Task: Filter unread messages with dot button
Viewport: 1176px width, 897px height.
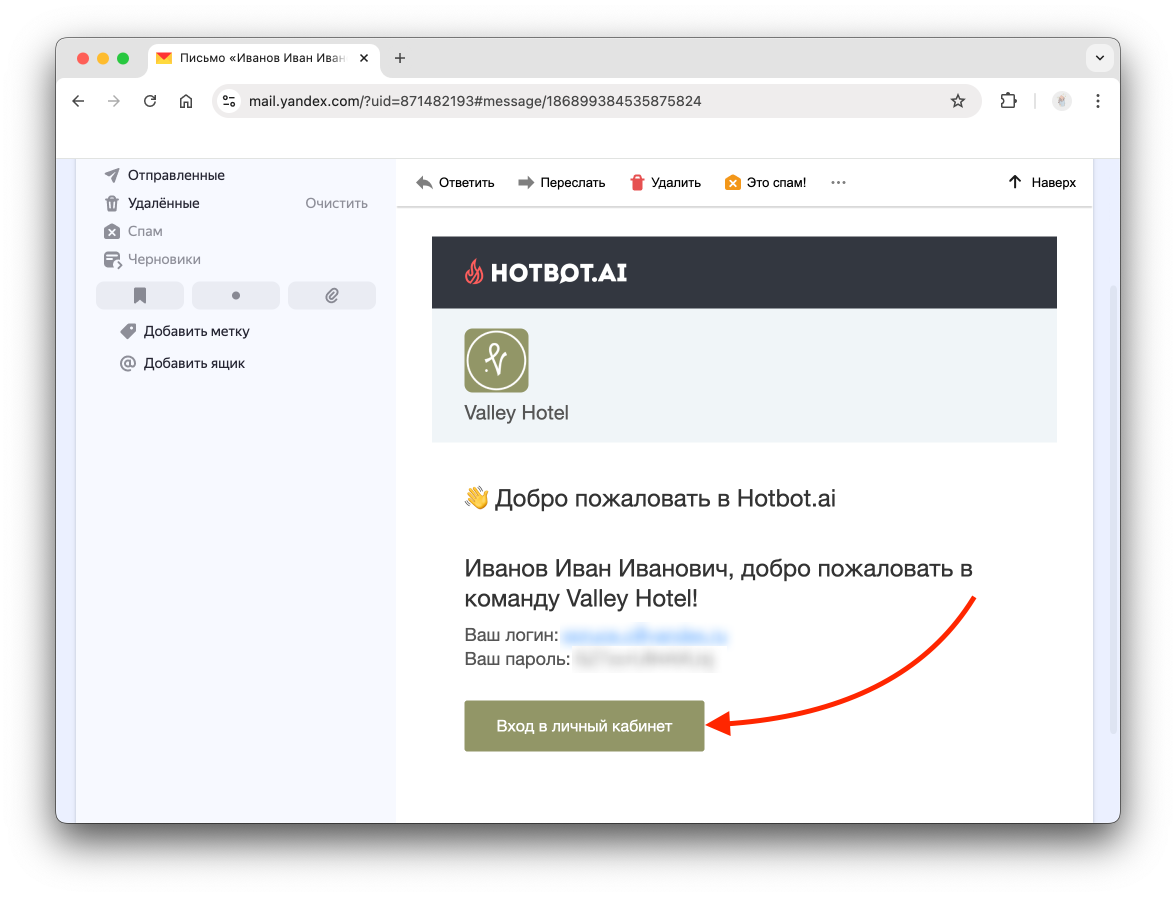Action: click(236, 296)
